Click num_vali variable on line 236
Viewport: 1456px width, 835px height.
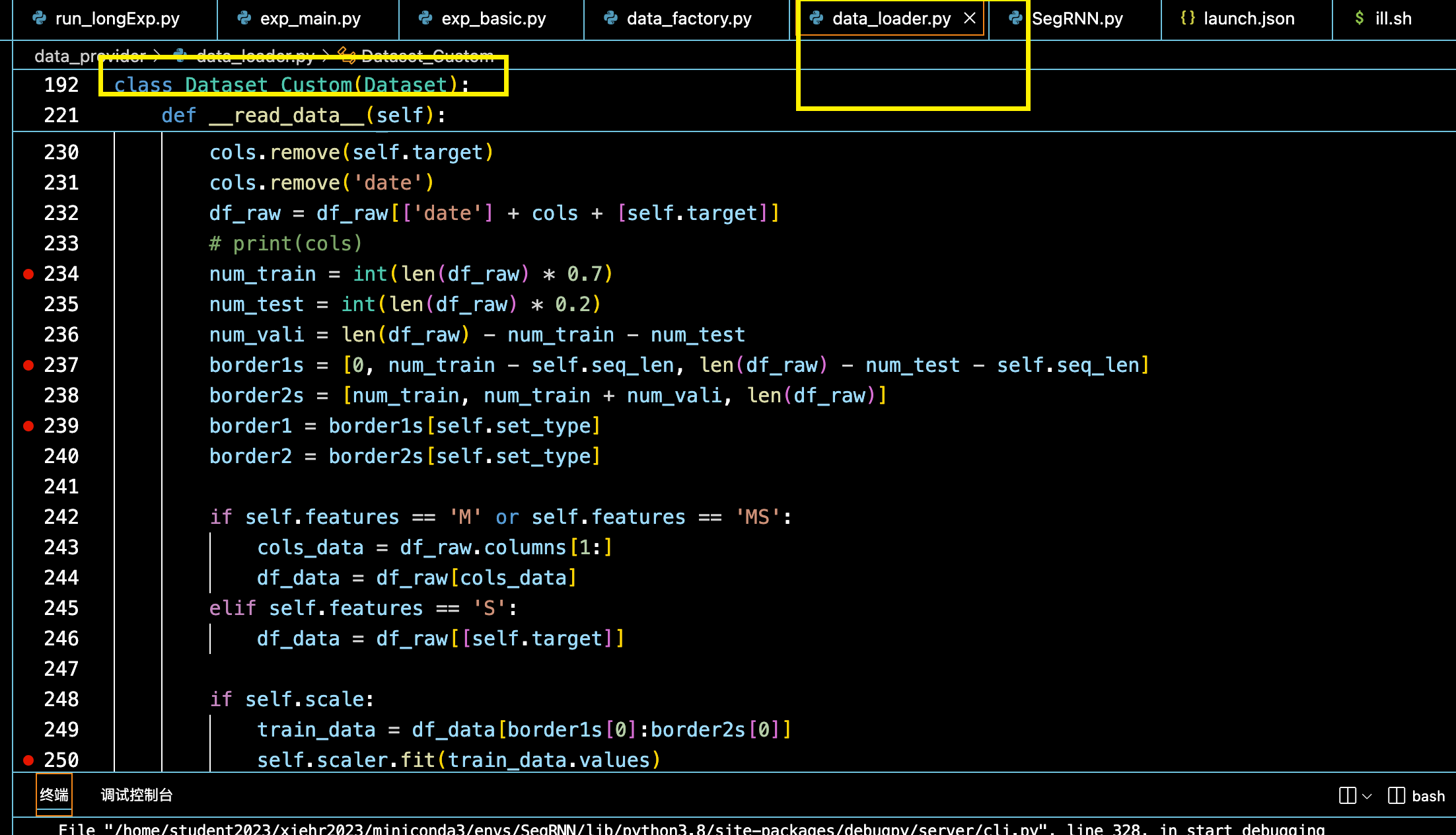257,335
